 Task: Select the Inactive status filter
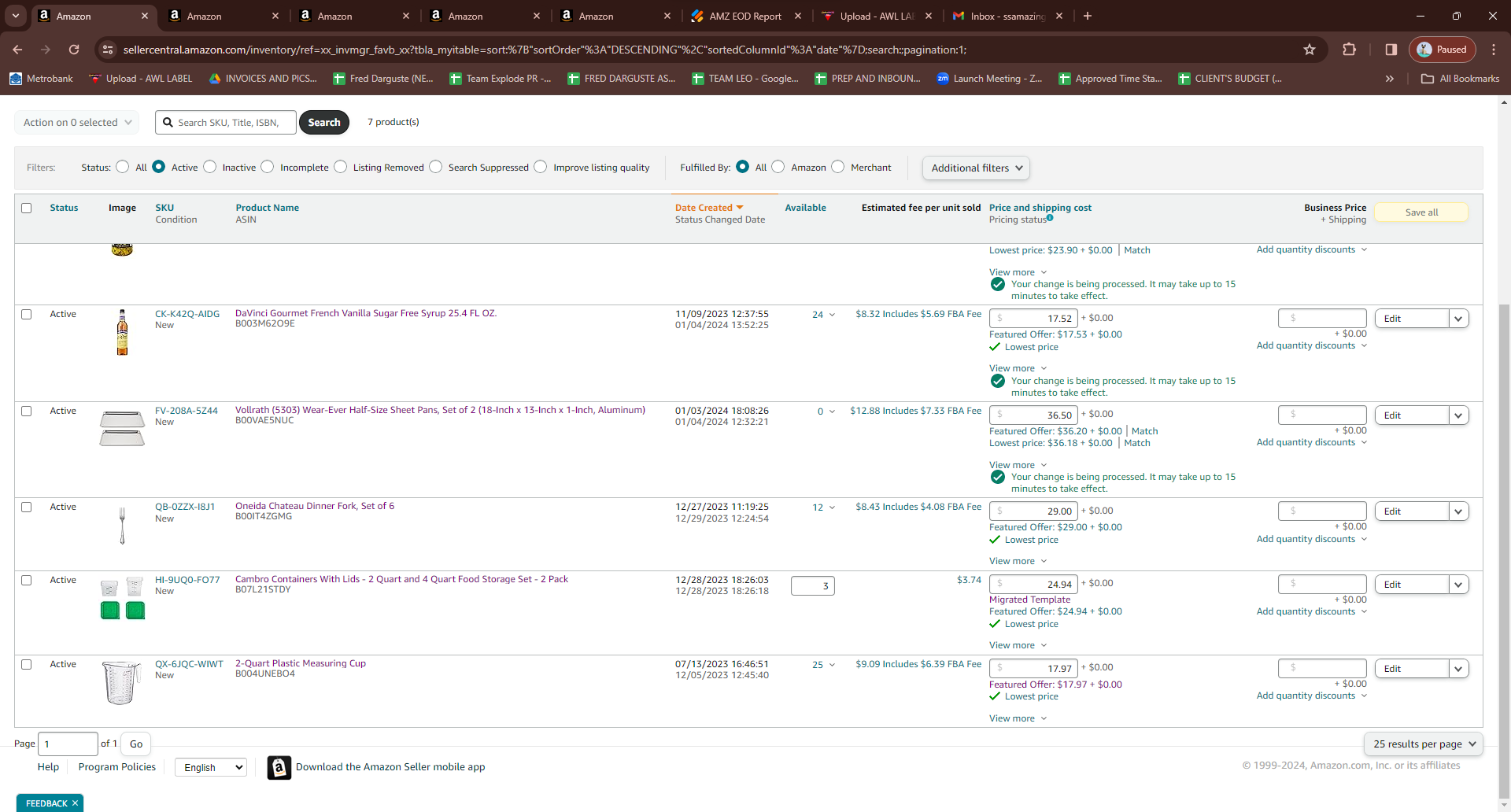(210, 167)
